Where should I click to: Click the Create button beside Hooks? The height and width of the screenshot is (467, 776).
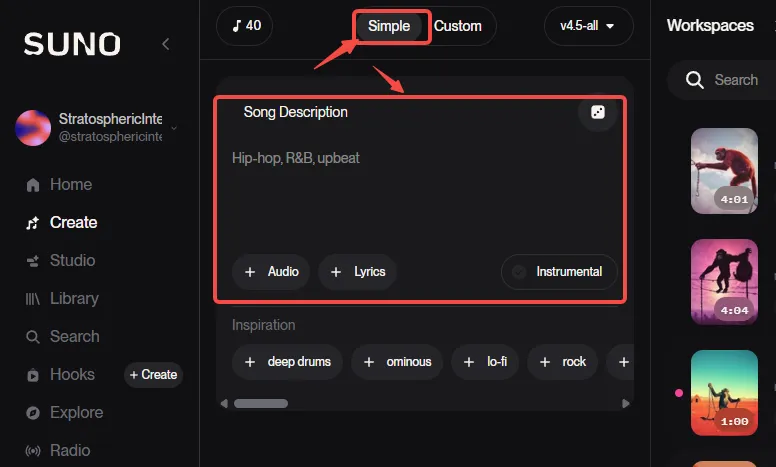point(153,374)
